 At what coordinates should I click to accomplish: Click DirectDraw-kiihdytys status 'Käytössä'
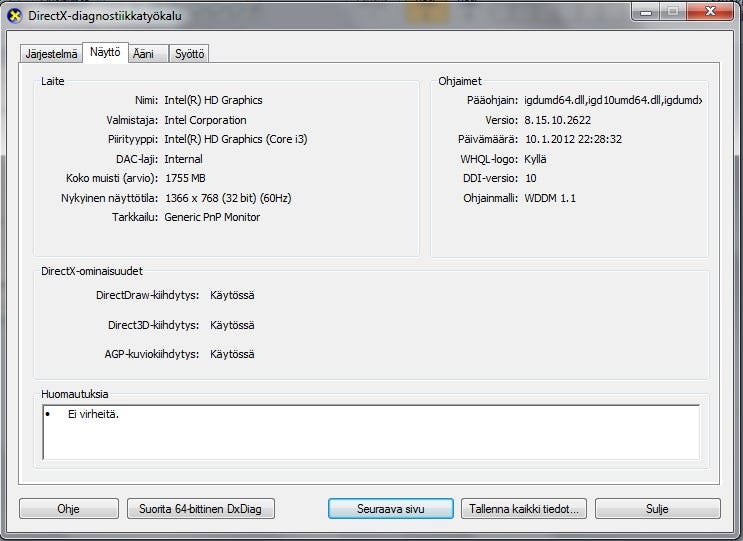232,295
